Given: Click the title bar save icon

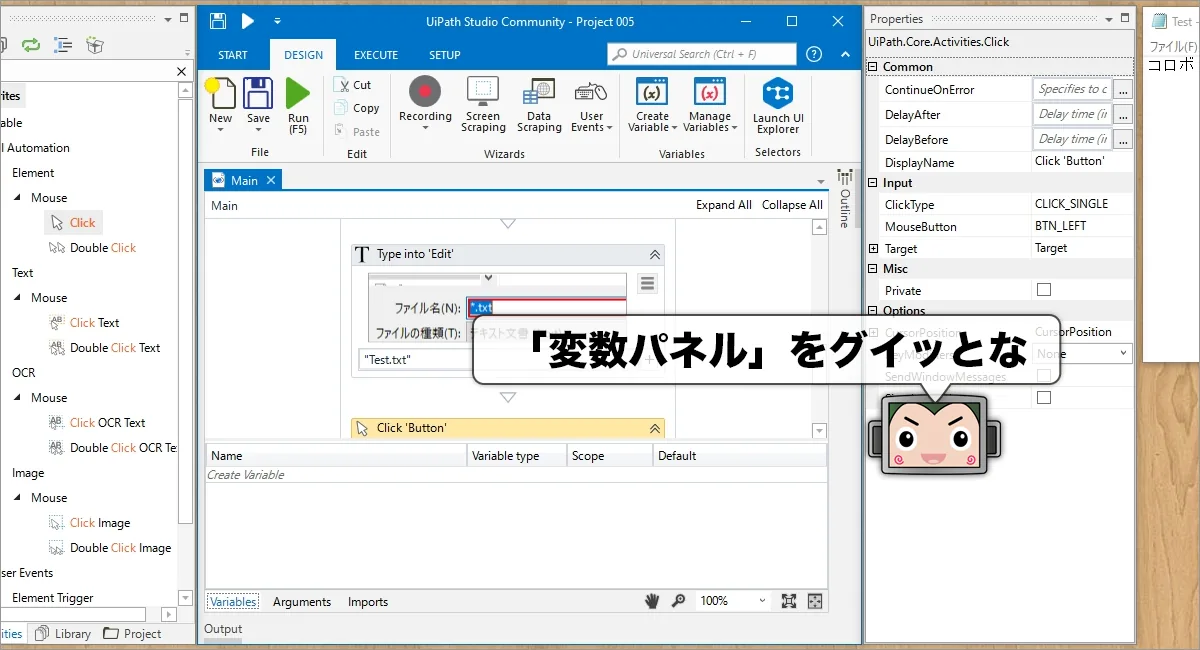Looking at the screenshot, I should [x=218, y=21].
